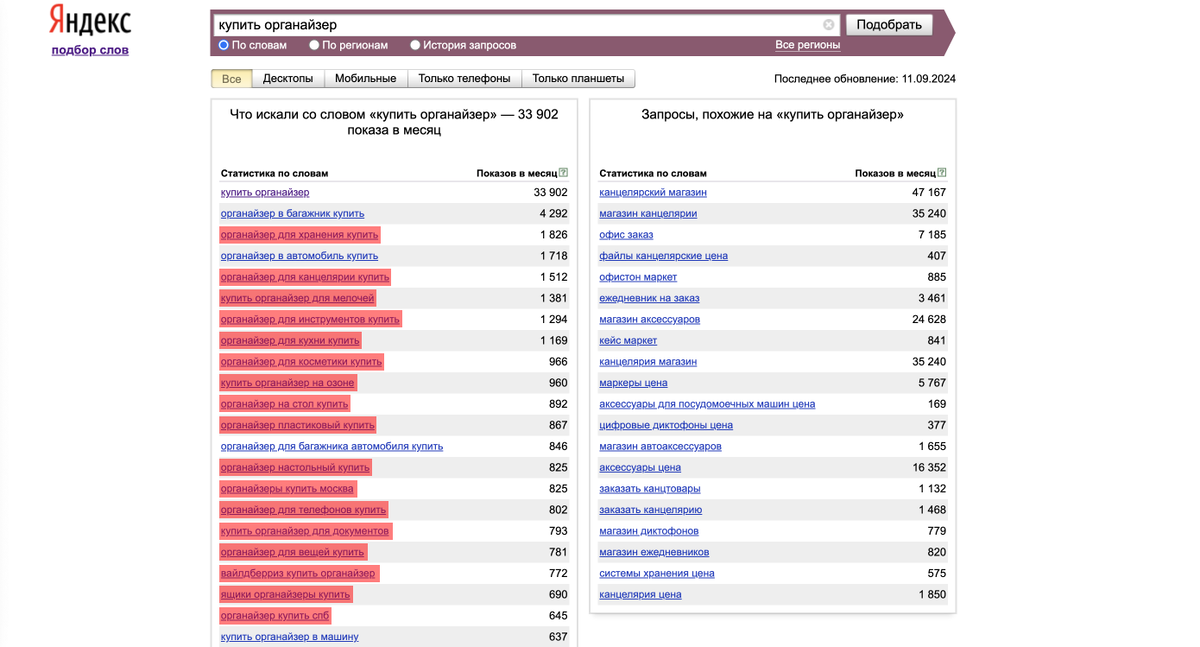Click the Яндекс logo

coord(90,20)
